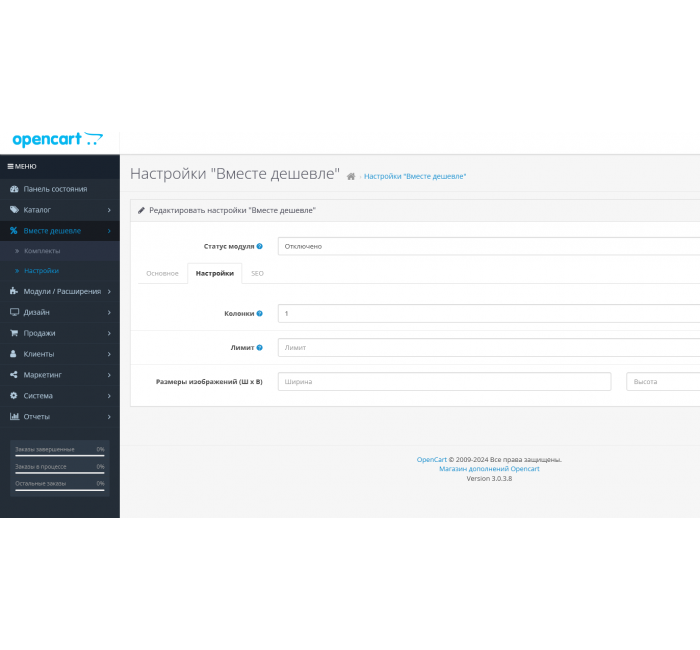
Task: Click the puzzle icon beside Модули / Расширения
Action: pyautogui.click(x=14, y=291)
